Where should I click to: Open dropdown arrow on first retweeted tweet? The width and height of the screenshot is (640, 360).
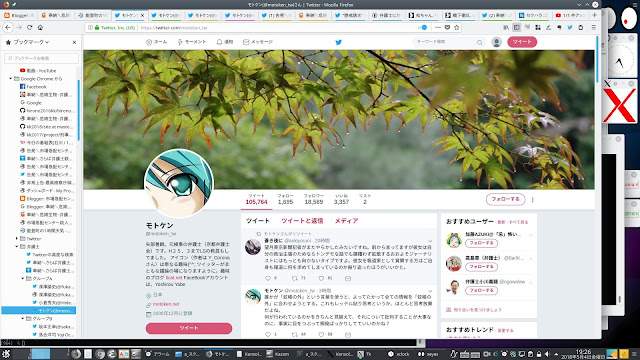(x=430, y=241)
